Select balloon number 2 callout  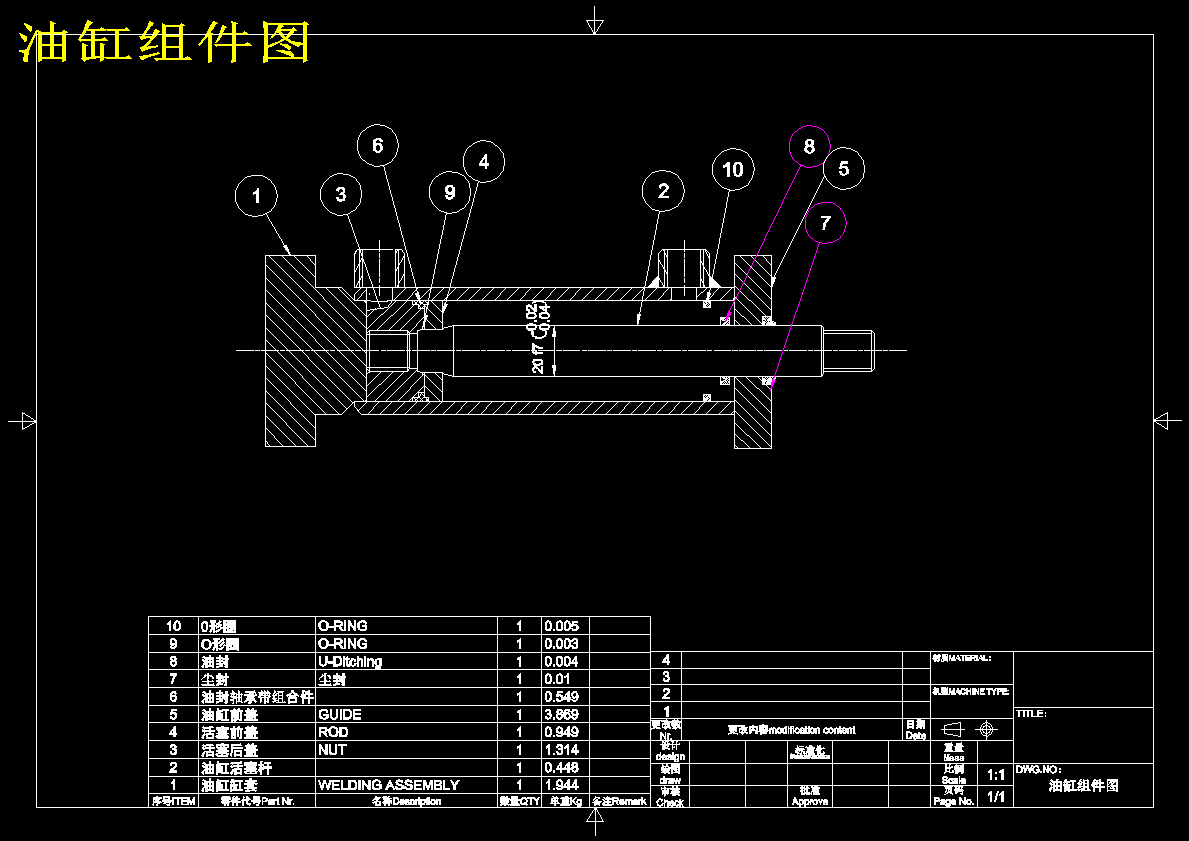(x=663, y=191)
